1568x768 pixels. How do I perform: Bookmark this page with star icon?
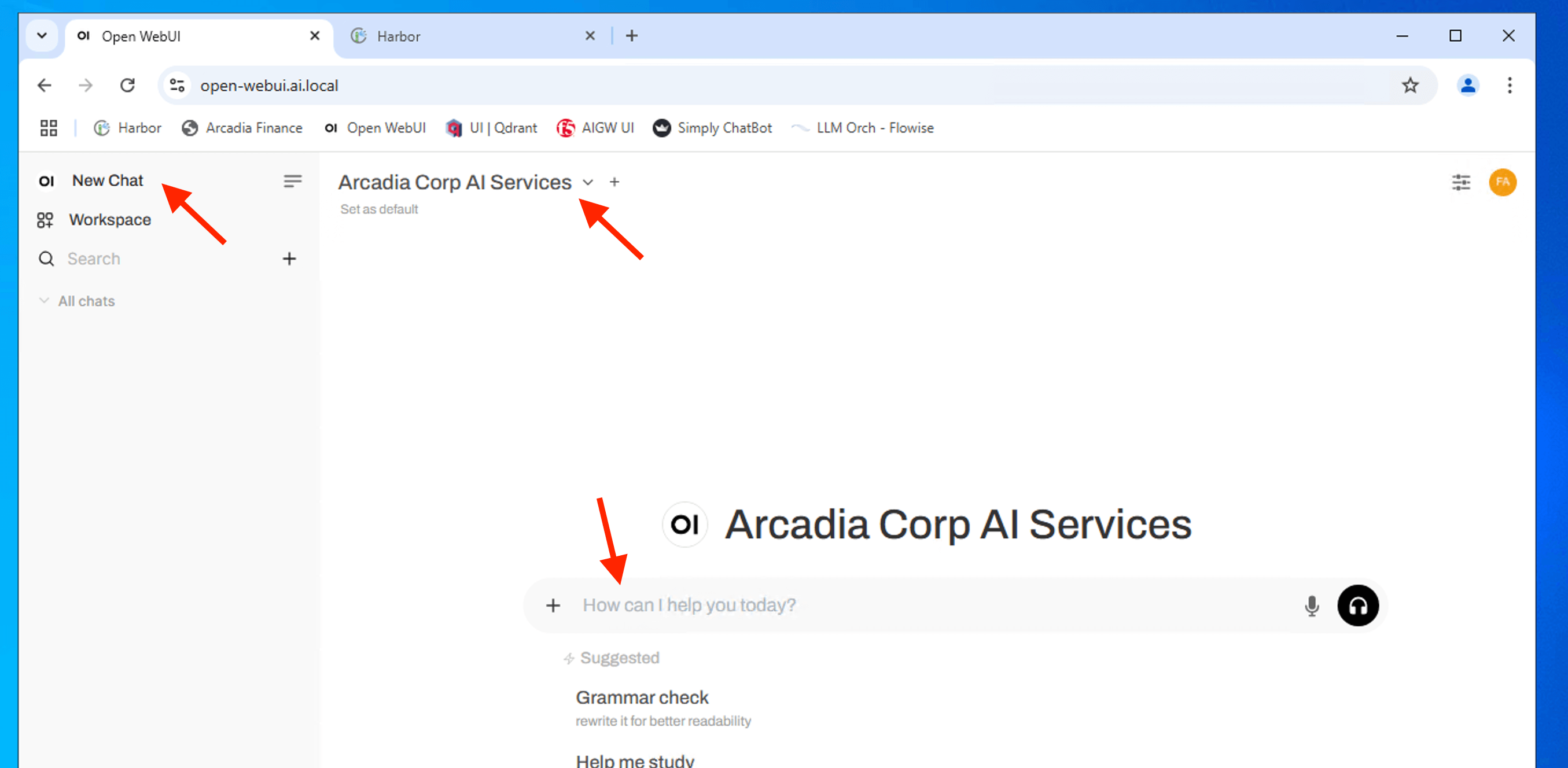tap(1409, 85)
